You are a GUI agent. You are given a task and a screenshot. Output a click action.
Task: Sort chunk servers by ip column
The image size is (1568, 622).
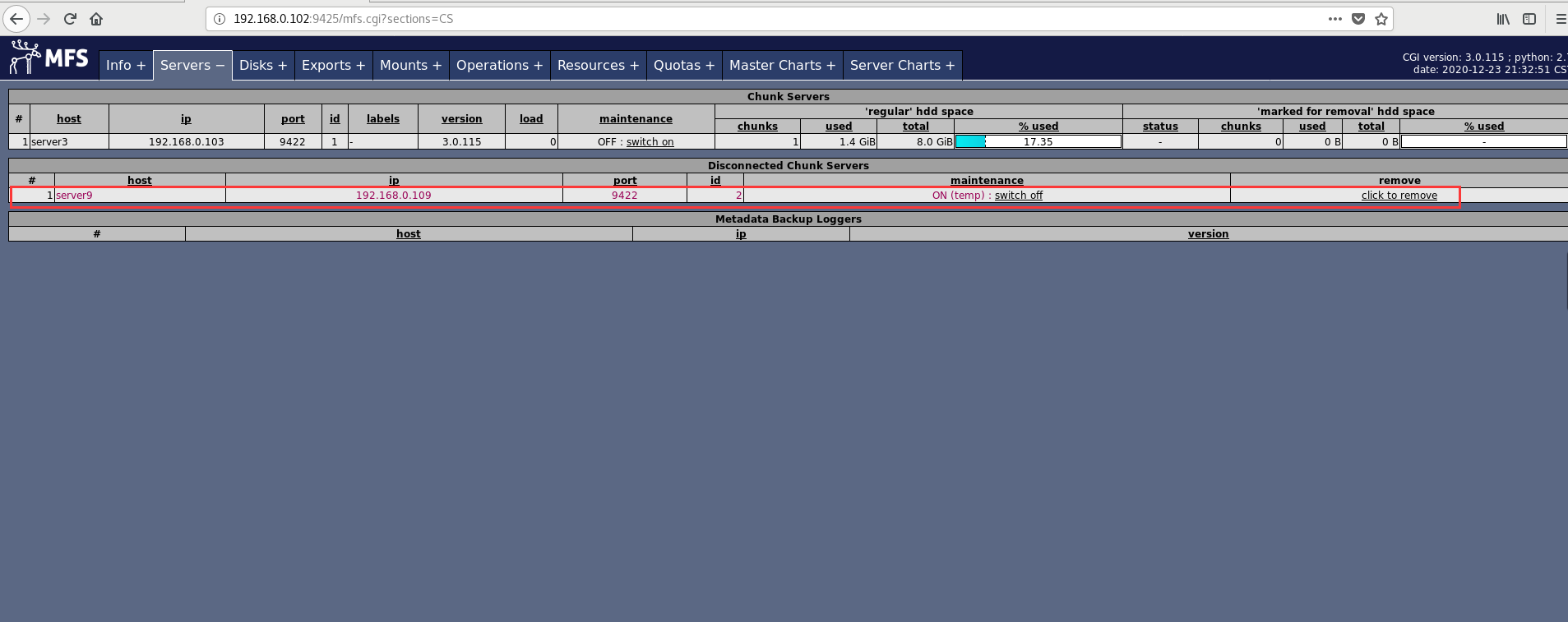(x=186, y=119)
